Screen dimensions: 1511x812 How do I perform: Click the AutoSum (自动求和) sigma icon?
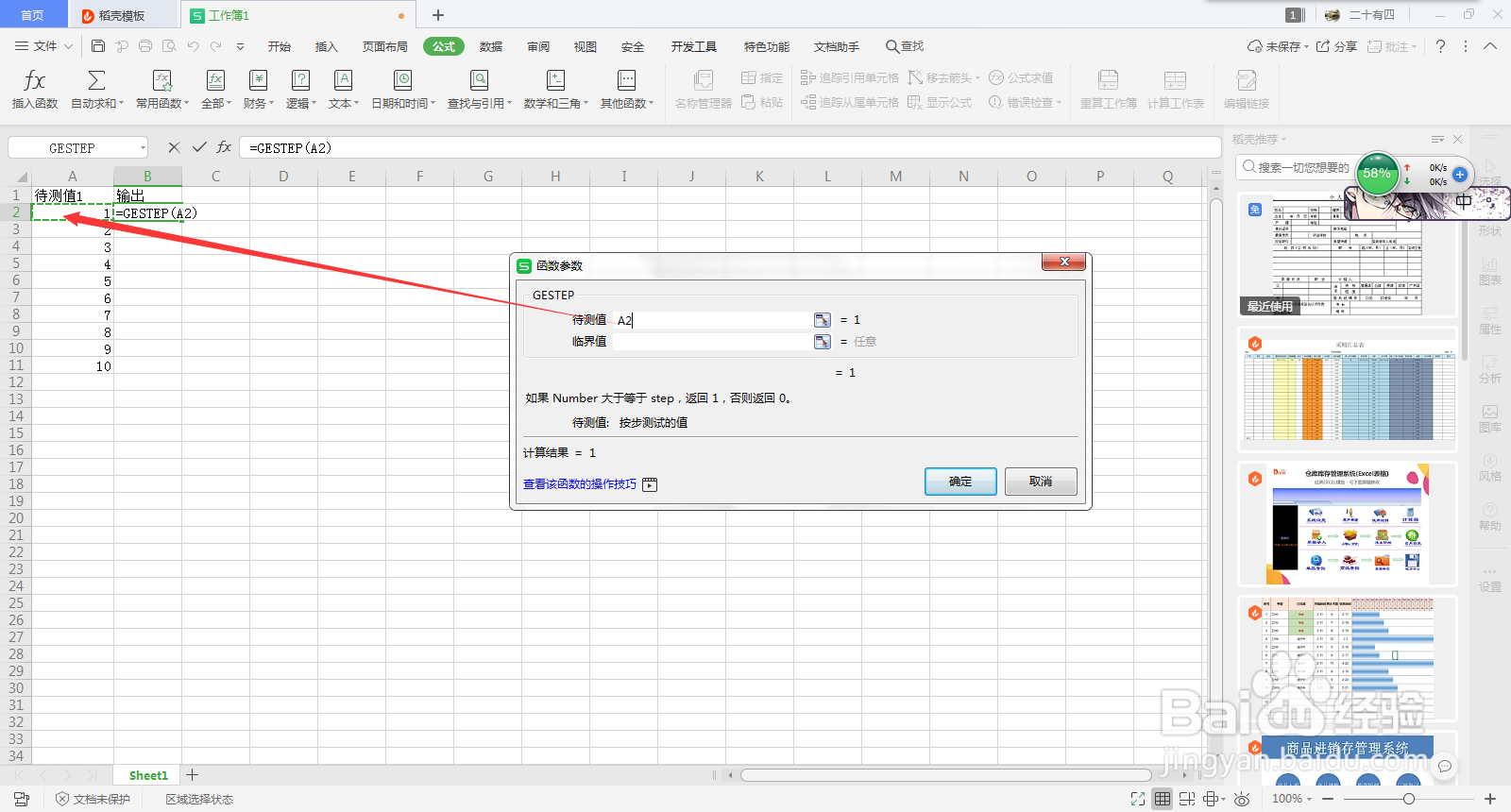pos(96,80)
